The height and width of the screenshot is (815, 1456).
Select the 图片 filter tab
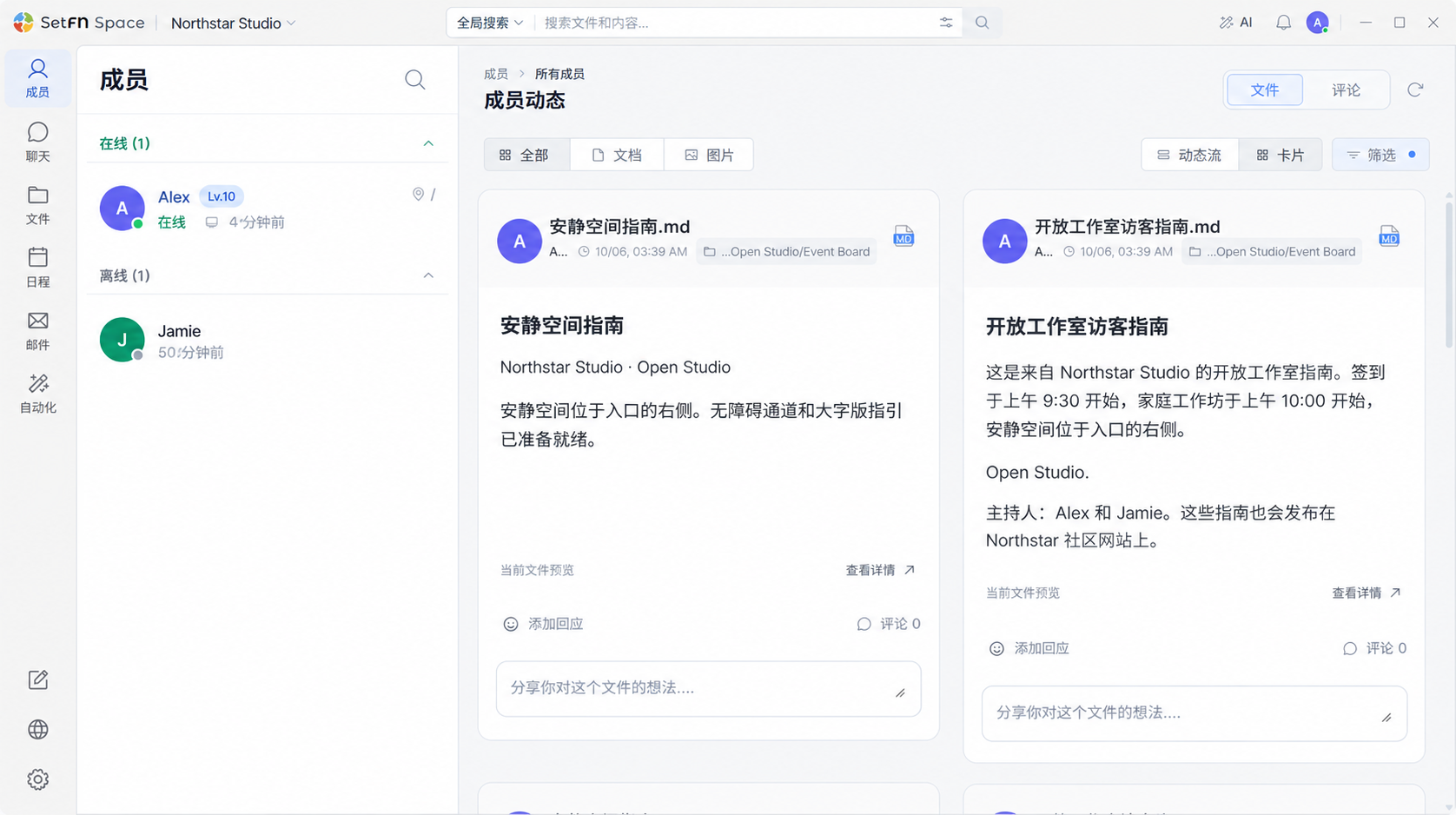pyautogui.click(x=709, y=155)
